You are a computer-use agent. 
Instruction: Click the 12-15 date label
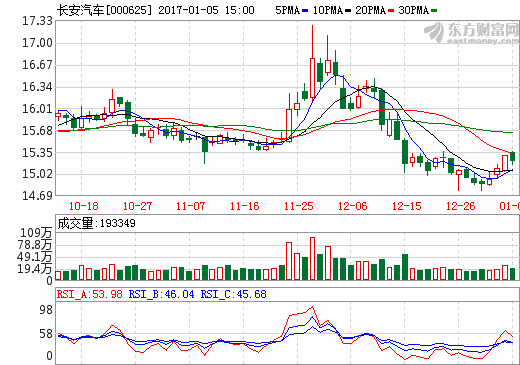406,206
